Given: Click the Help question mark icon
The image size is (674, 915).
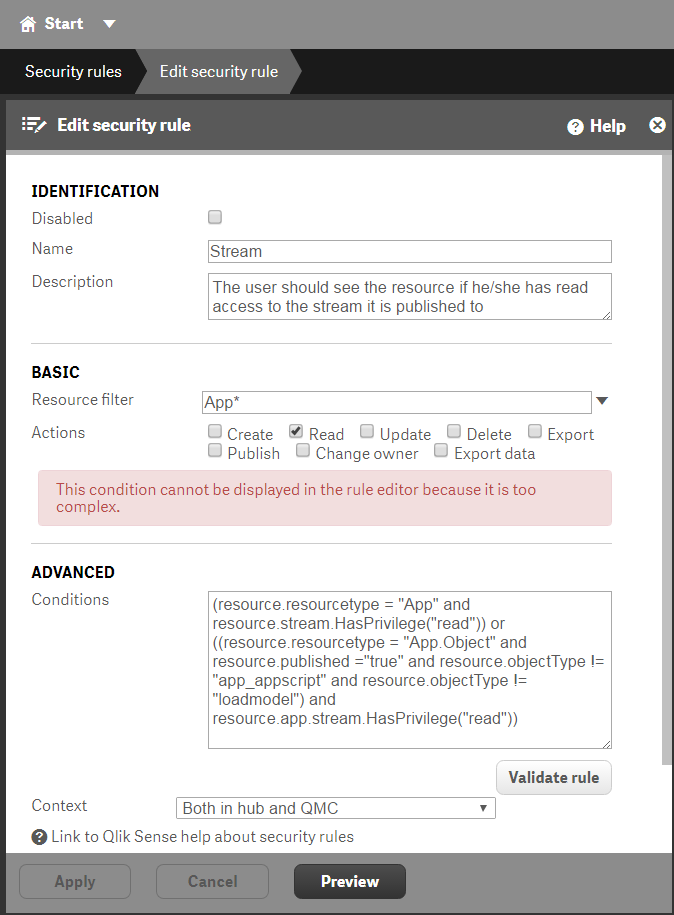Looking at the screenshot, I should (575, 127).
